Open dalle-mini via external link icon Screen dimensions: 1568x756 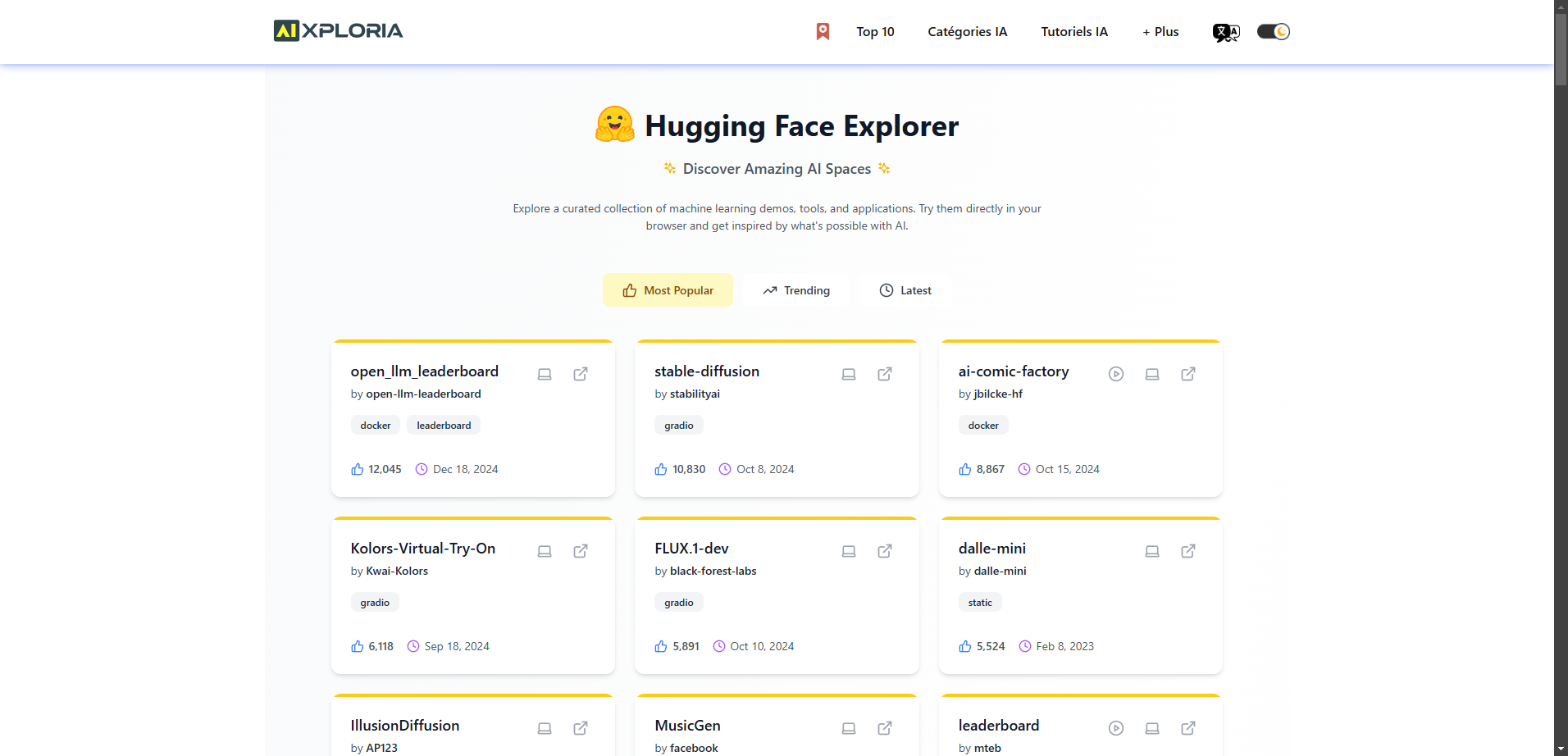(x=1188, y=551)
